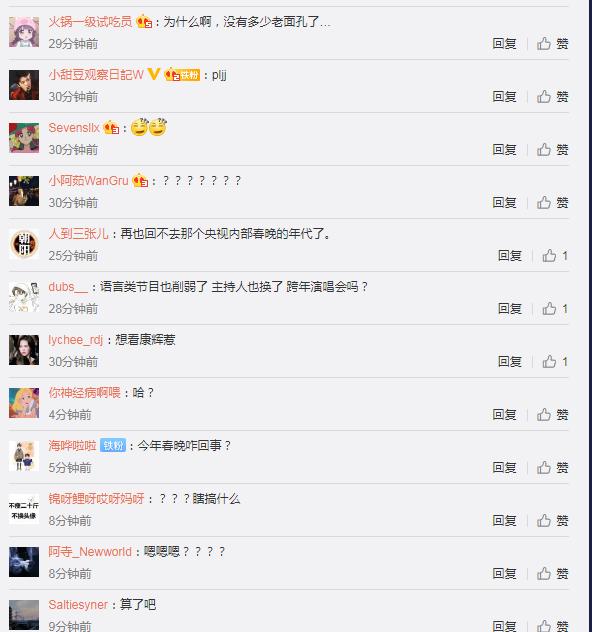This screenshot has width=592, height=632.
Task: Reply to 海哗啦啦's comment about 春晚
Action: click(x=504, y=468)
